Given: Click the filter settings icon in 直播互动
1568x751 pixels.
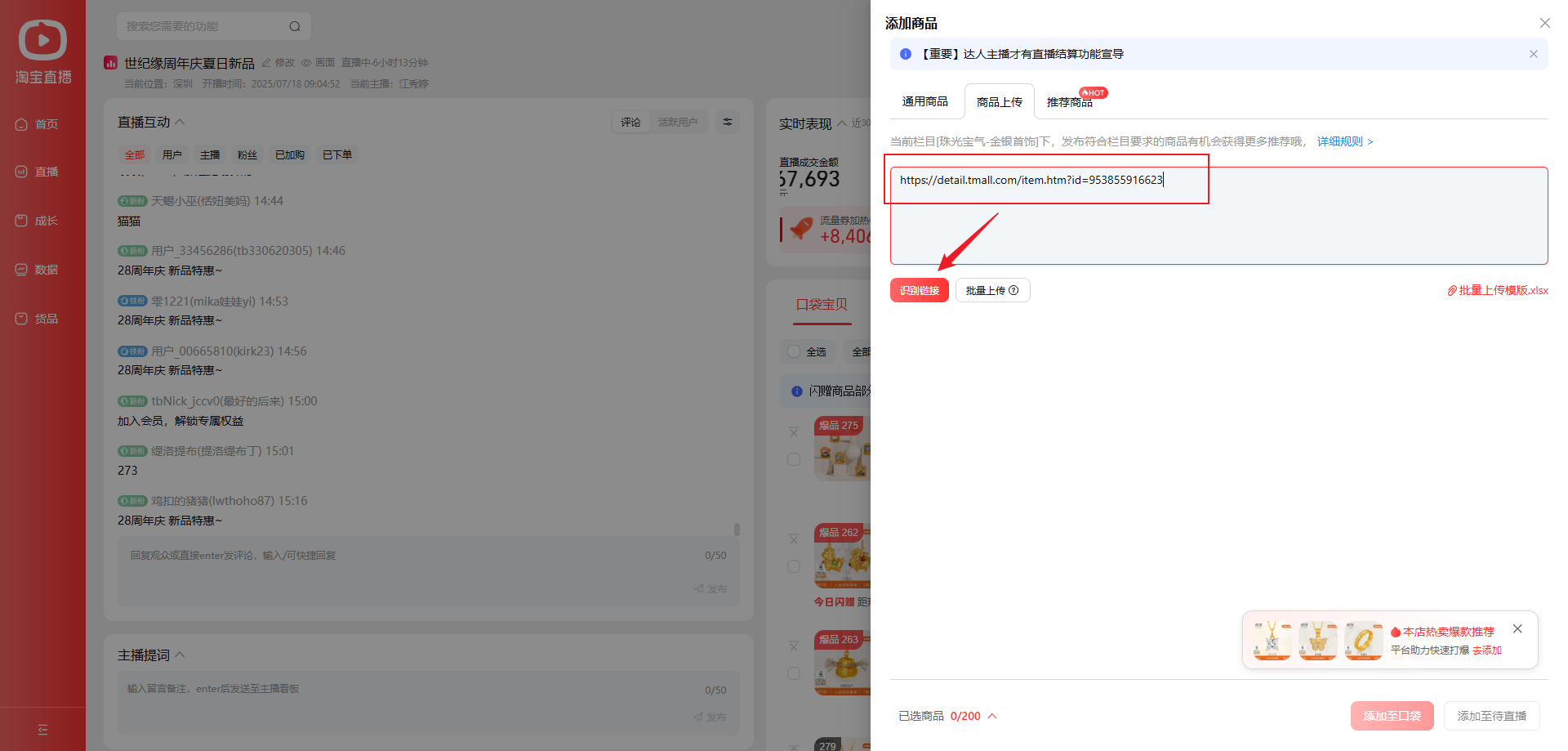Looking at the screenshot, I should coord(727,123).
